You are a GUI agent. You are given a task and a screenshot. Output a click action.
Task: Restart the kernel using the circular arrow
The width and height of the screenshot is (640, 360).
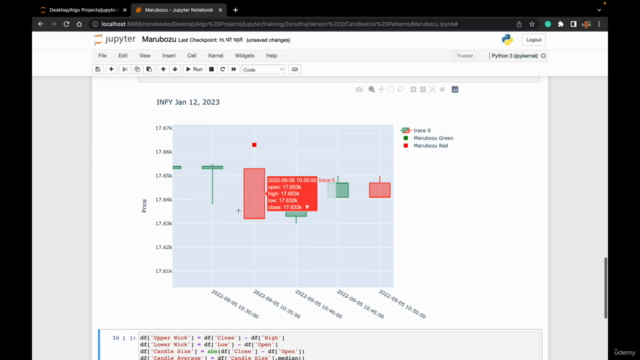(222, 69)
